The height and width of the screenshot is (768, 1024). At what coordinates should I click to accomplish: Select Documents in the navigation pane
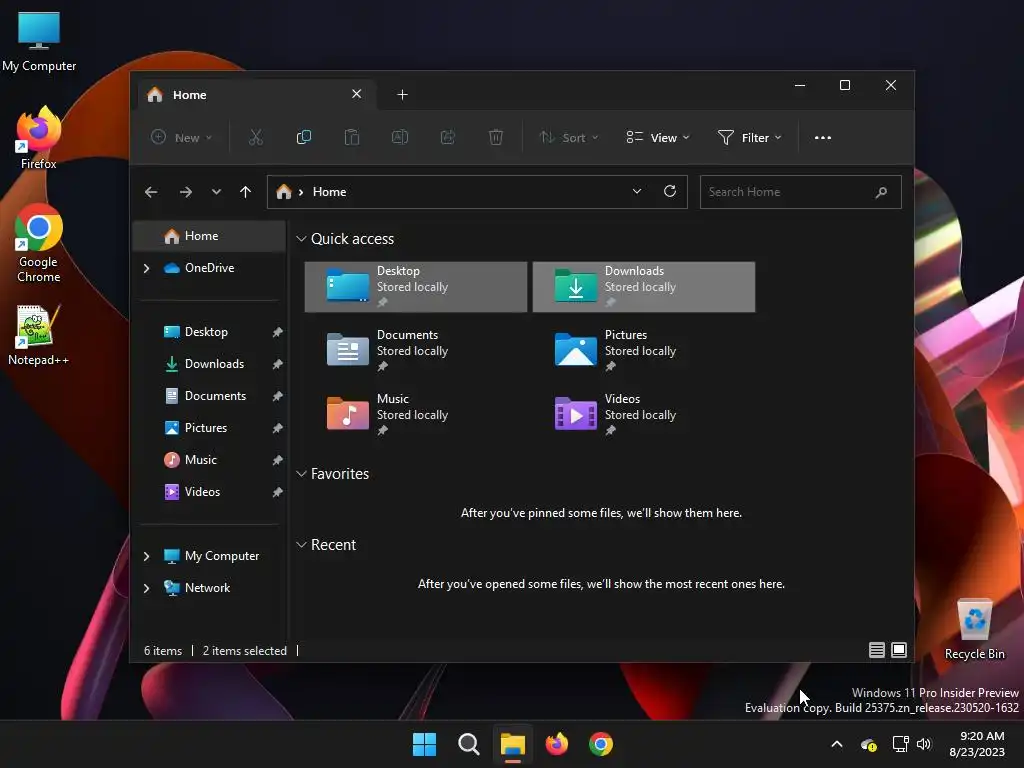click(209, 396)
